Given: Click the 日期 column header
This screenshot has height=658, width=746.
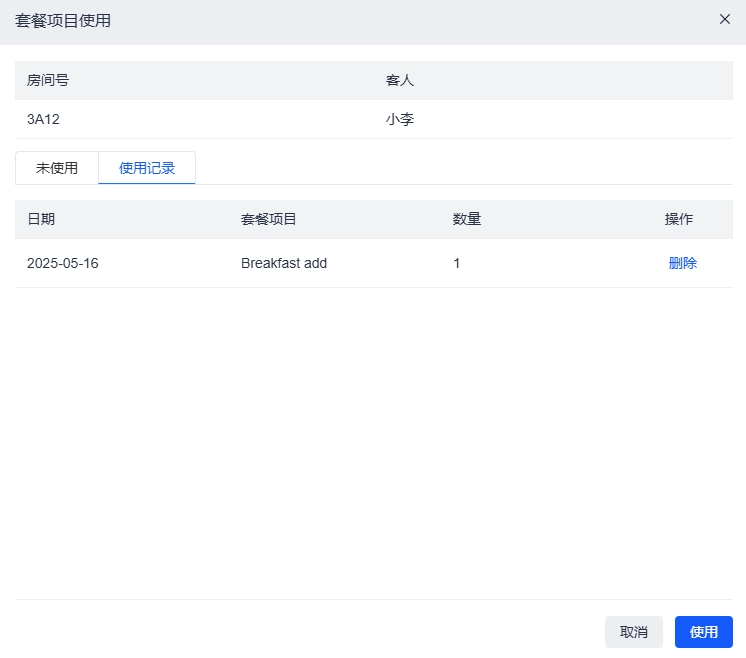Looking at the screenshot, I should tap(41, 219).
